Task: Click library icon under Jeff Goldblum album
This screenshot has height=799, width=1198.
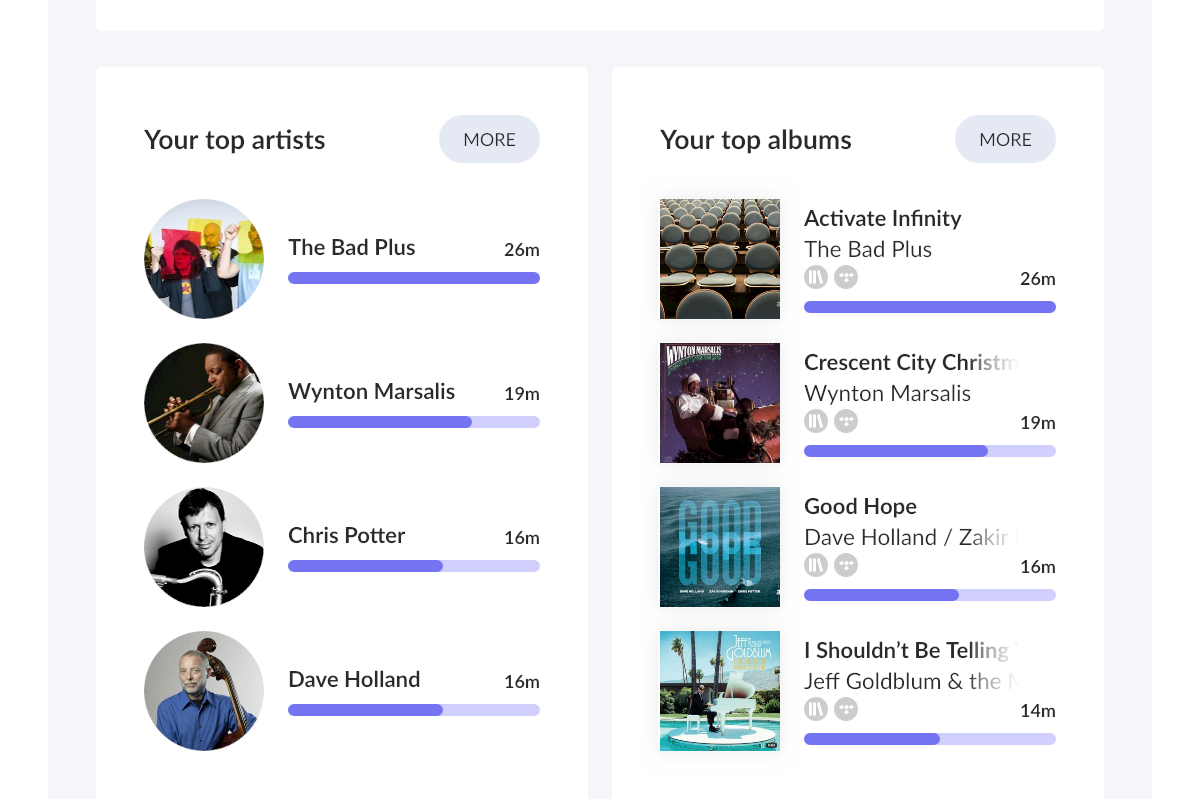Action: (816, 709)
